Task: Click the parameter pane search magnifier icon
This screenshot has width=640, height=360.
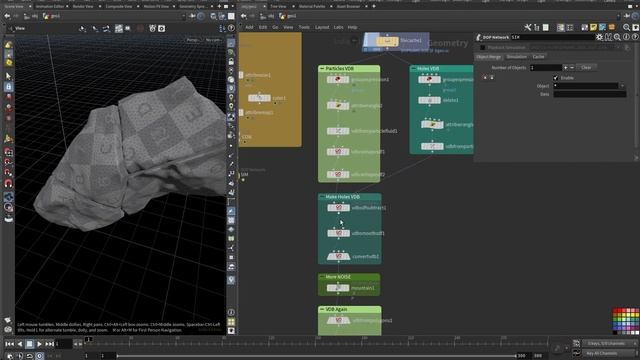Action: (617, 37)
